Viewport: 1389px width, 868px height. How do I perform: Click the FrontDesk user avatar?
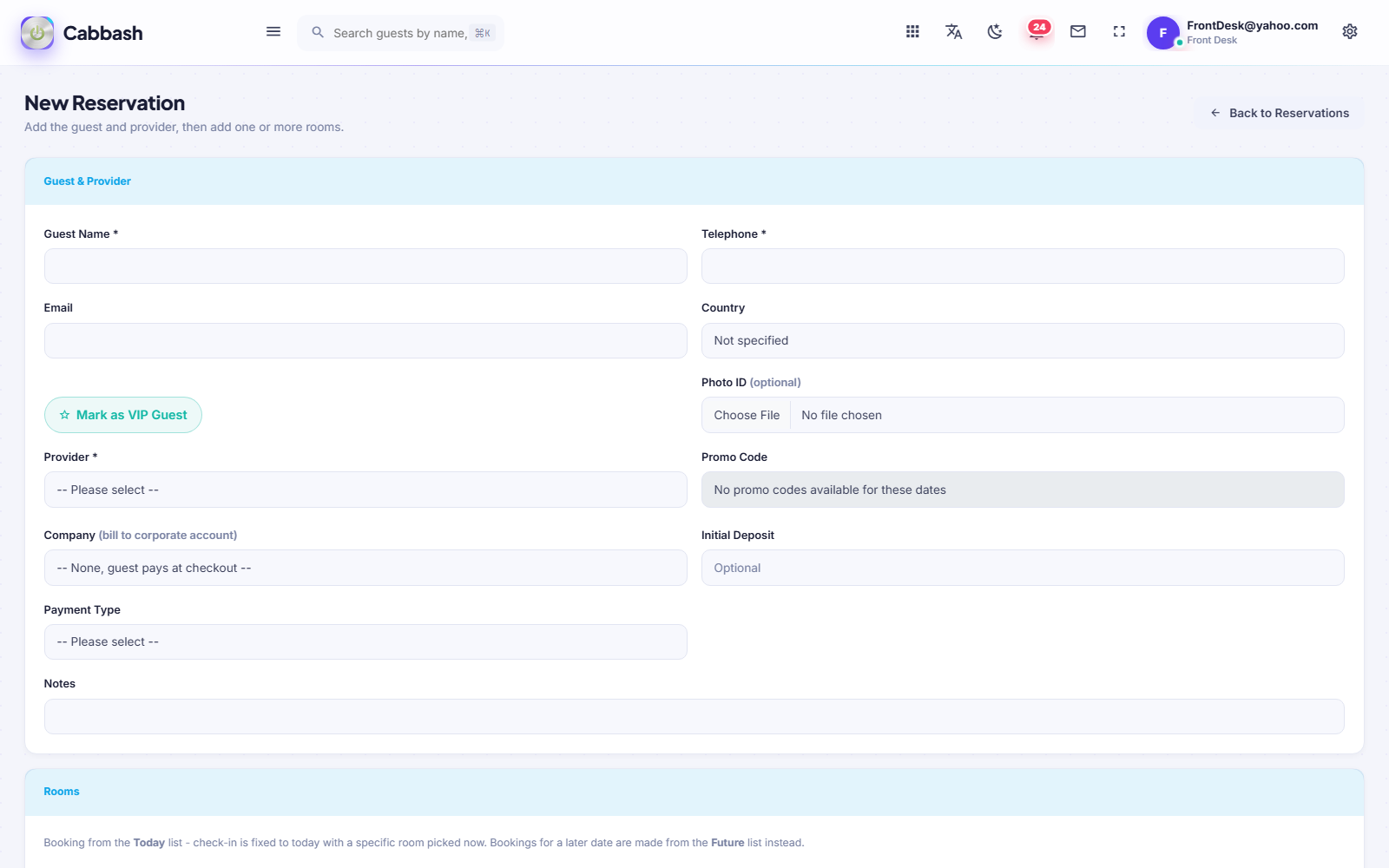click(x=1163, y=33)
